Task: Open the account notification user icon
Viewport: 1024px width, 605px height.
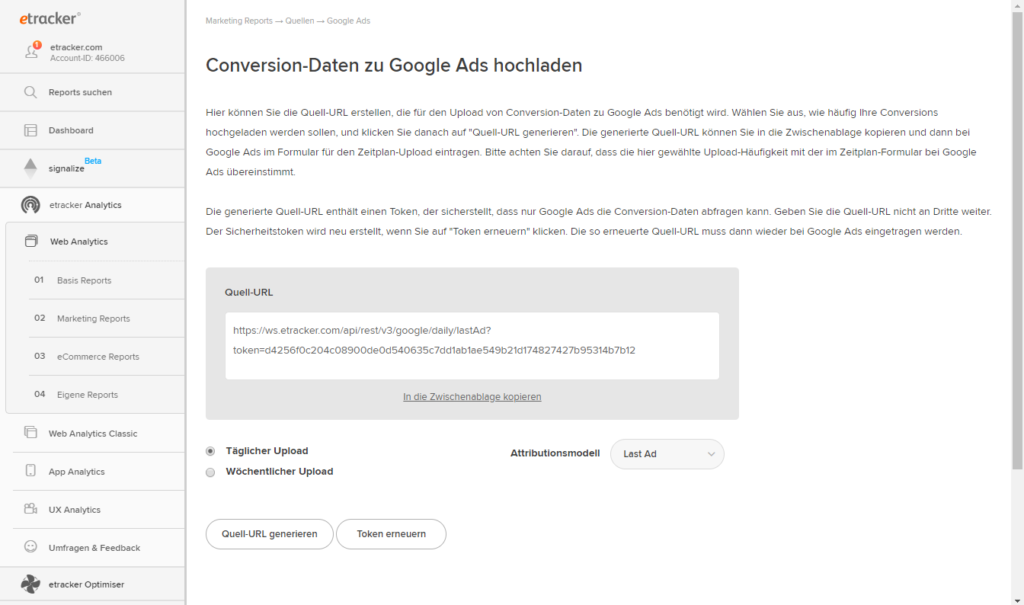Action: [32, 50]
